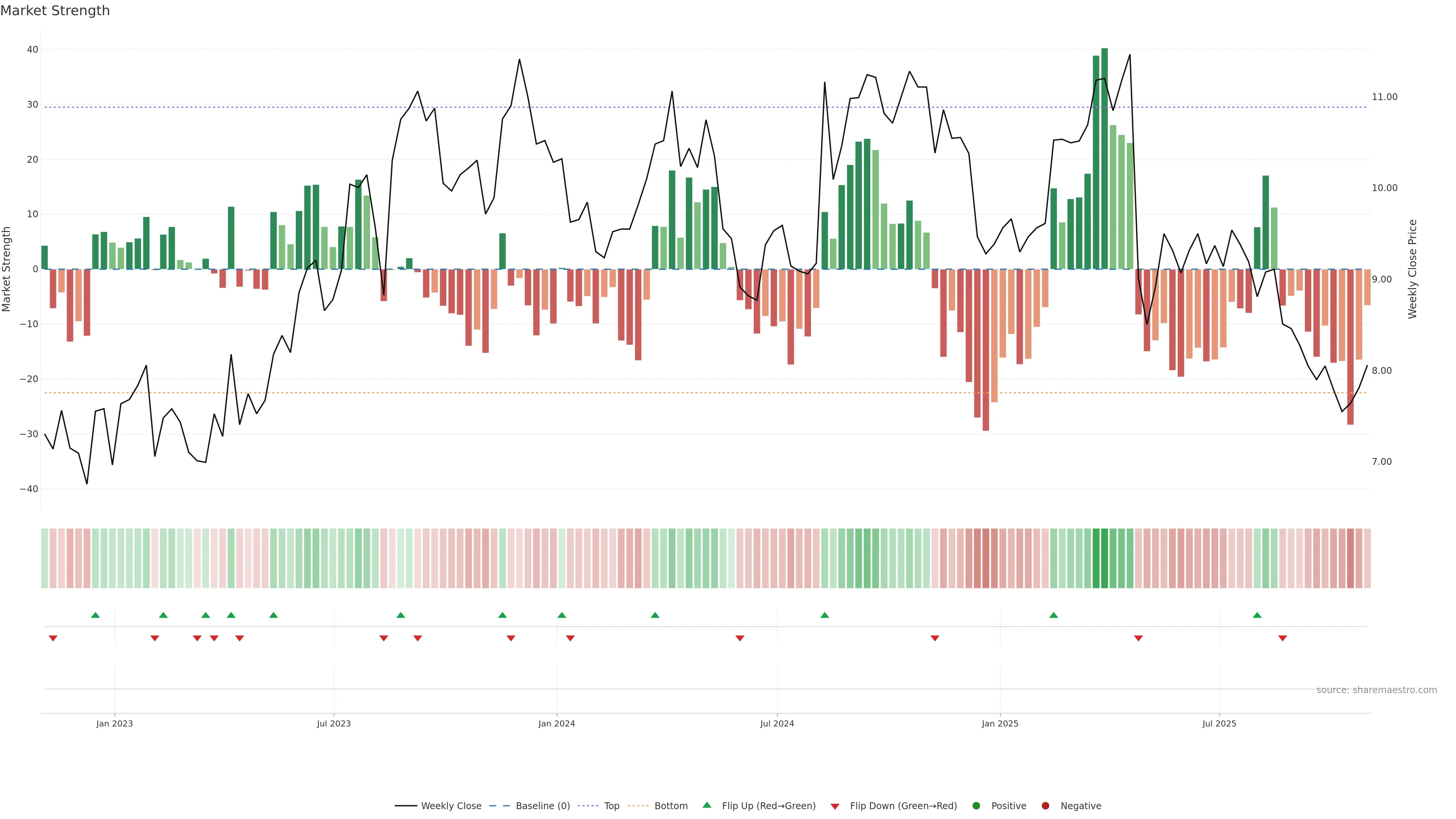Click the leftmost green flip-up triangle marker
The image size is (1456, 819).
coord(96,615)
